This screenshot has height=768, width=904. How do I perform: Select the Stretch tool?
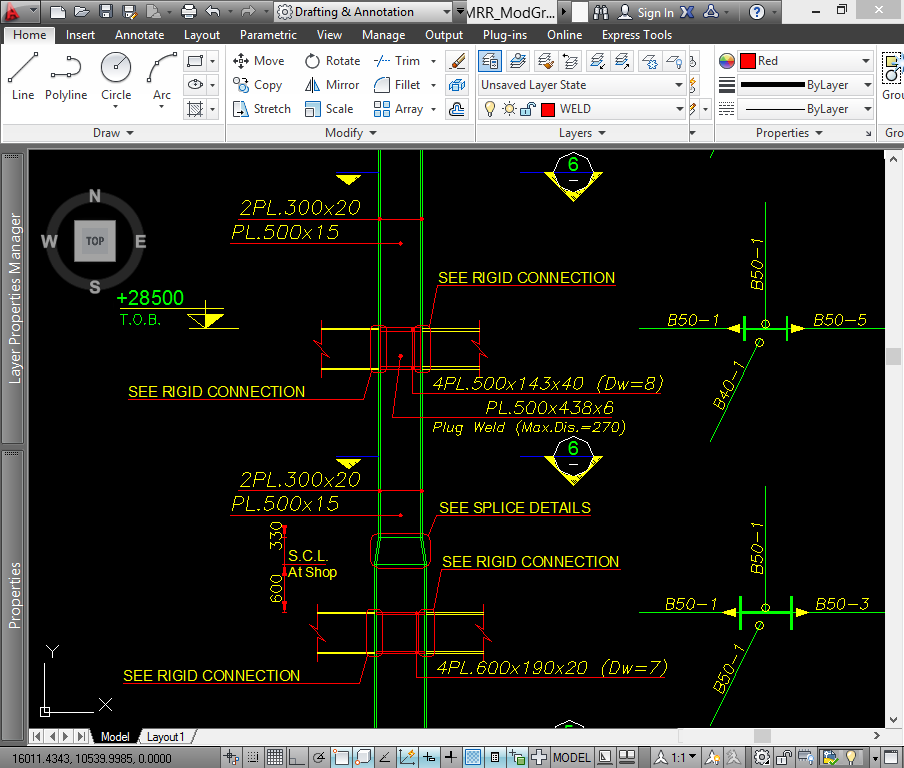click(261, 109)
